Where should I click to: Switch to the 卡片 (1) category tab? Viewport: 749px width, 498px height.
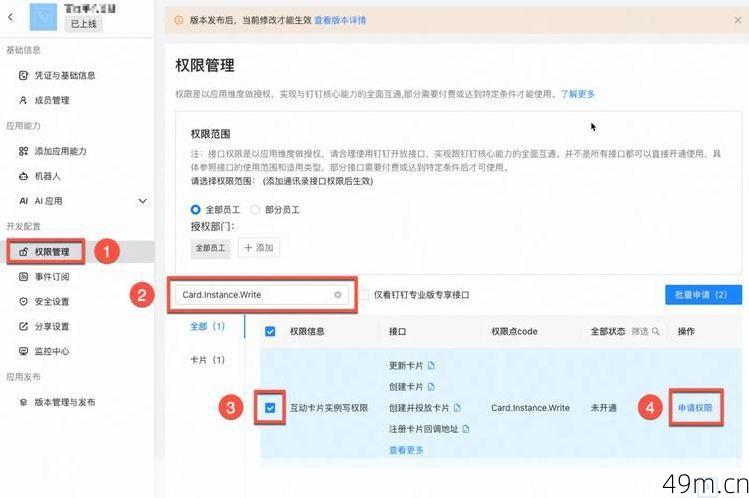(207, 360)
